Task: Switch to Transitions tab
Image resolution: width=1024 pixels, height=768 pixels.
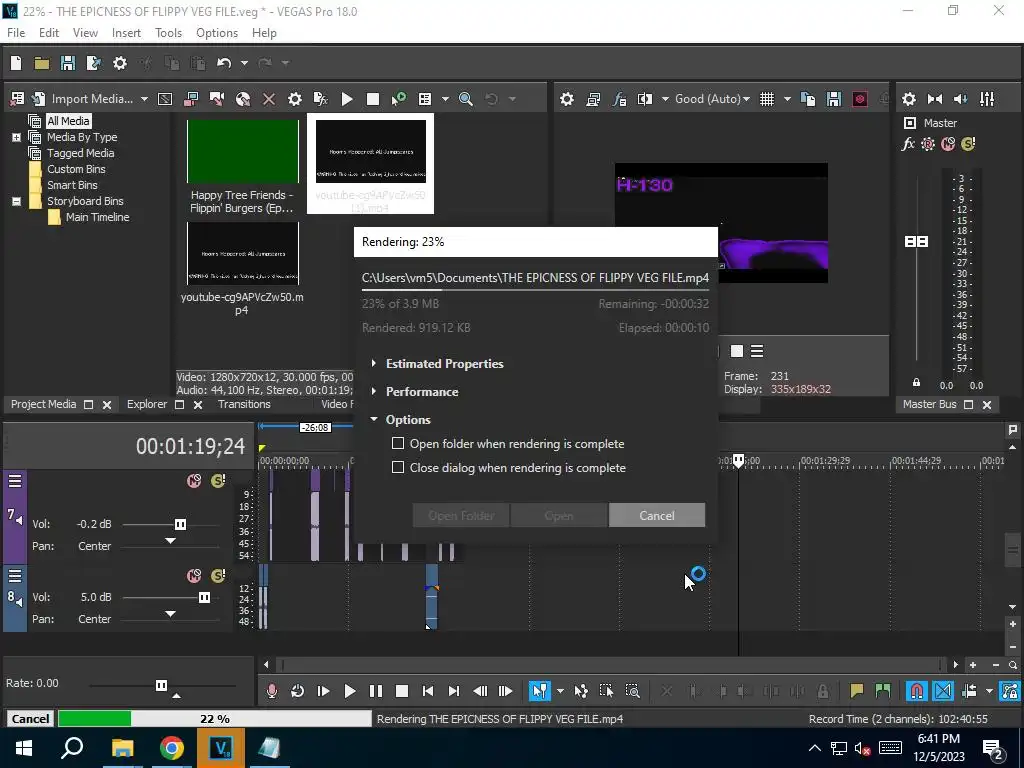Action: click(x=244, y=404)
